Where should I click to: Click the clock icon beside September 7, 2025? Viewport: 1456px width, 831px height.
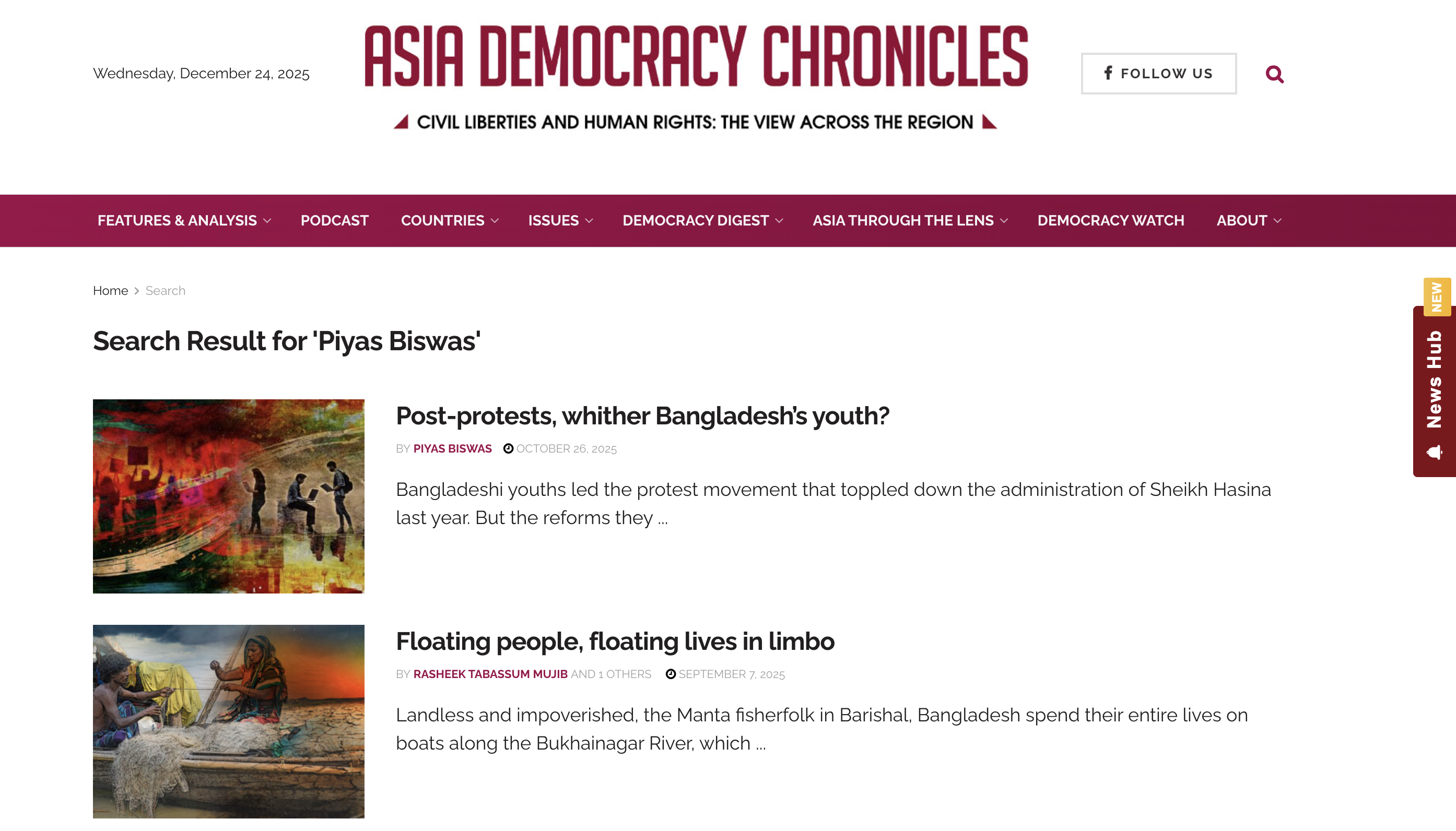tap(671, 674)
